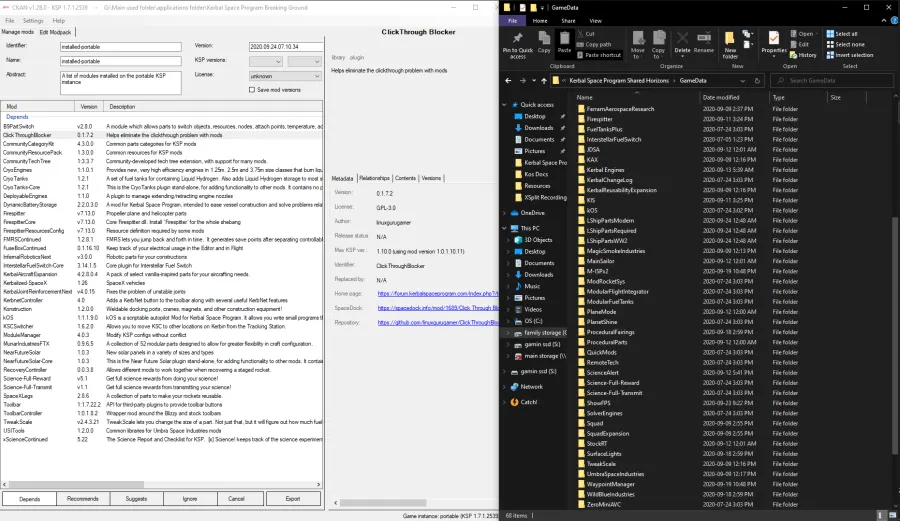Open the Catch! item in navigation pane
Screen dimensions: 900x521
(528, 401)
